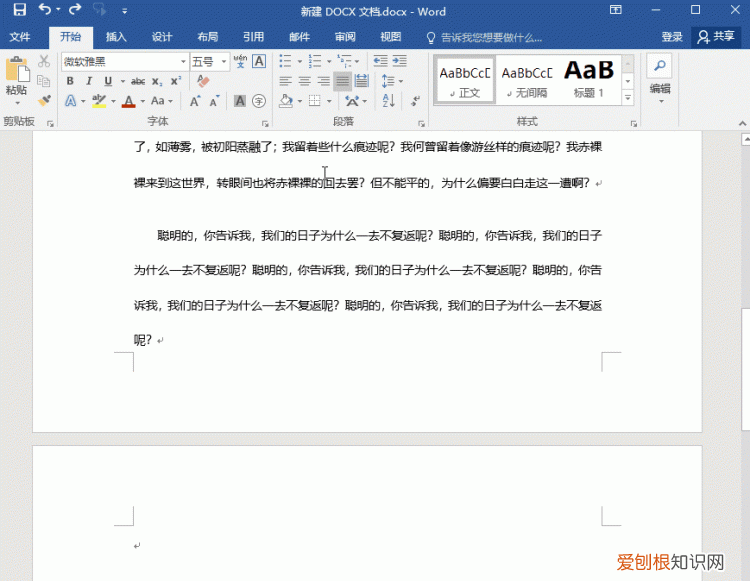This screenshot has height=581, width=750.
Task: Click the vertical scrollbar thumb
Action: click(746, 369)
